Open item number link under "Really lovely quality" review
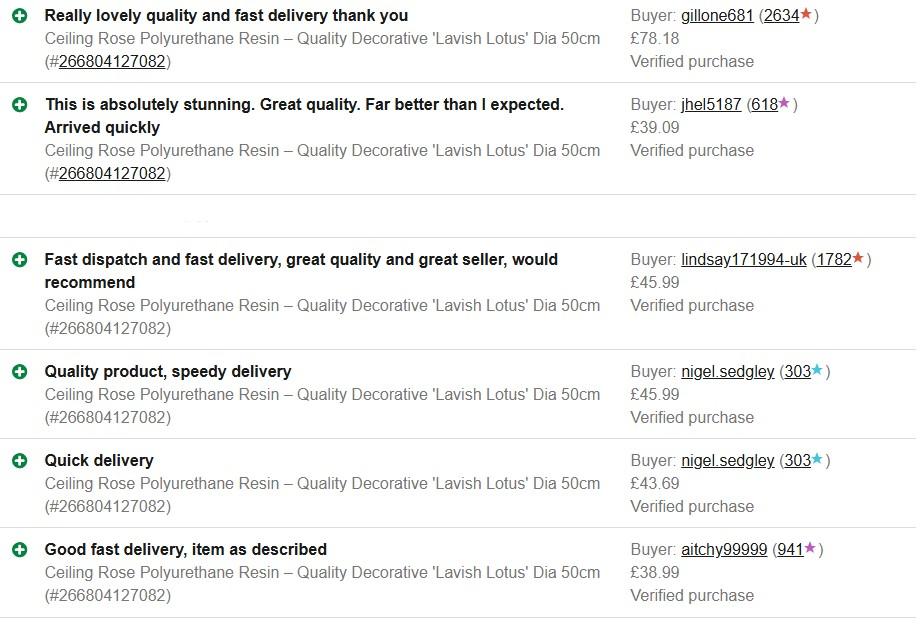This screenshot has width=921, height=626. (112, 62)
